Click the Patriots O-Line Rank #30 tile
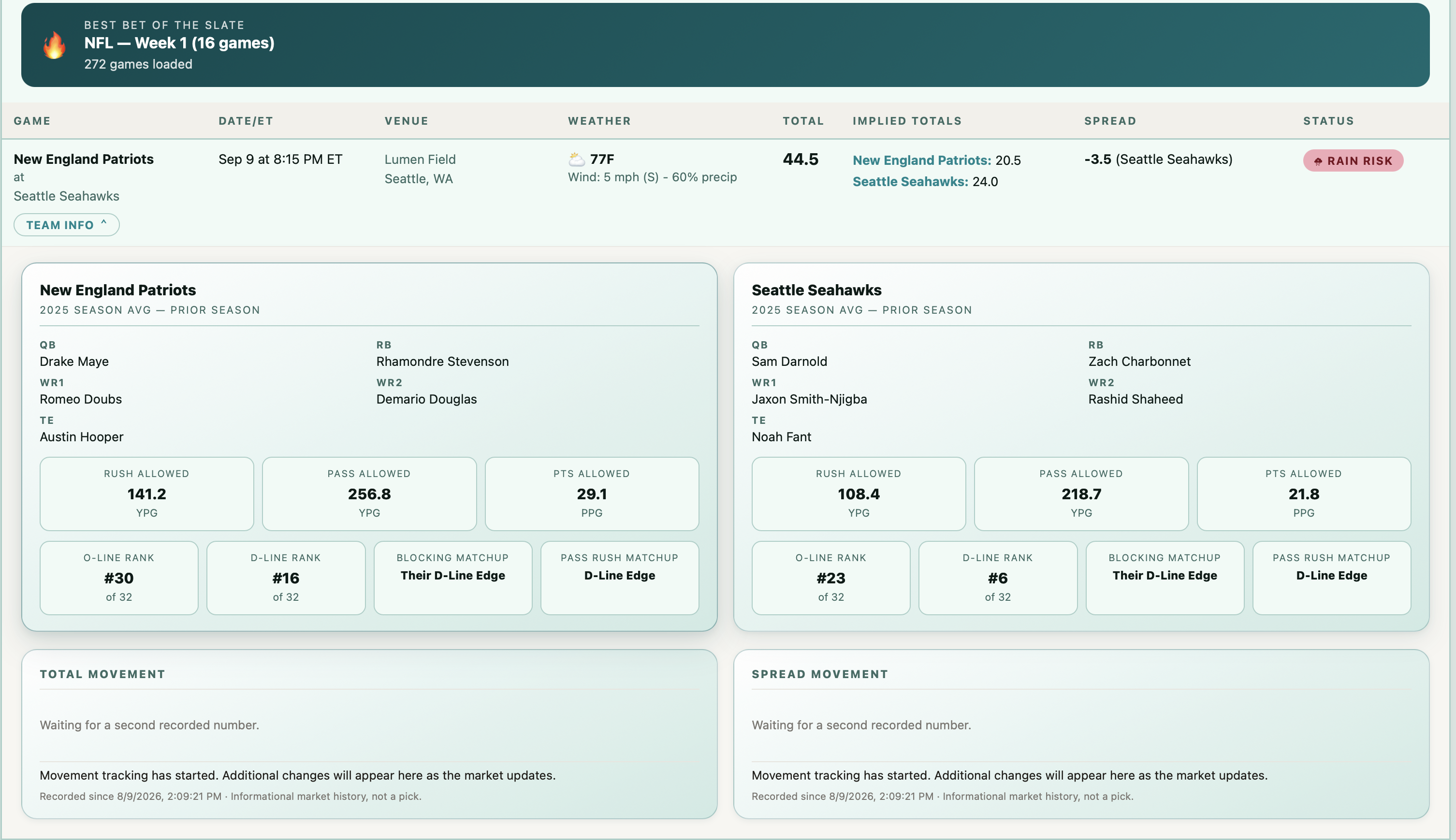Image resolution: width=1456 pixels, height=840 pixels. [x=119, y=578]
